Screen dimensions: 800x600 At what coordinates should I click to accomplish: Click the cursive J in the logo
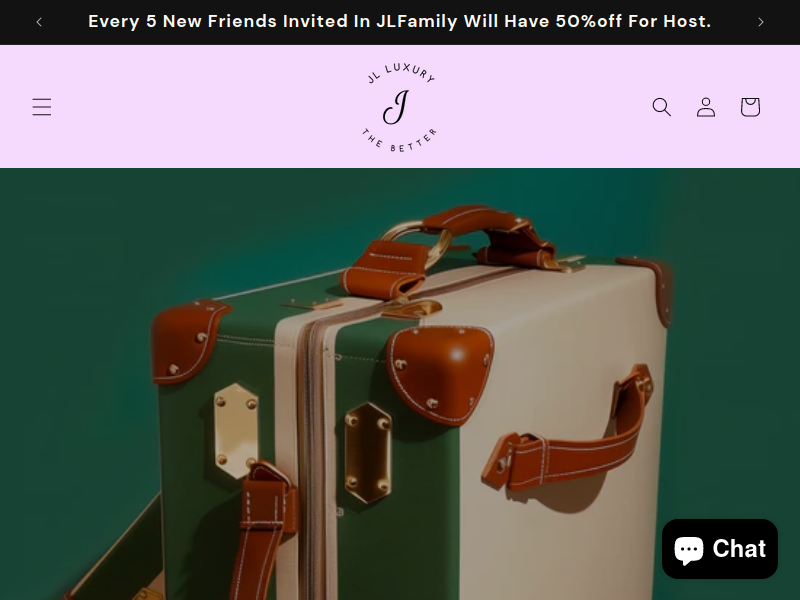396,107
